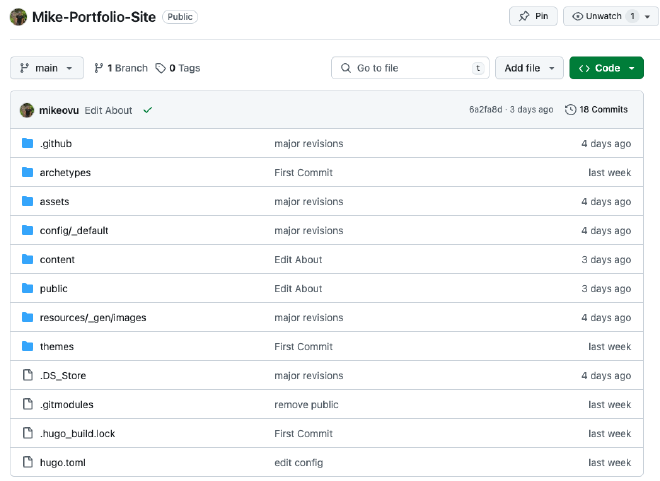Open the resources/_gen/images folder
The height and width of the screenshot is (481, 660).
[x=93, y=318]
